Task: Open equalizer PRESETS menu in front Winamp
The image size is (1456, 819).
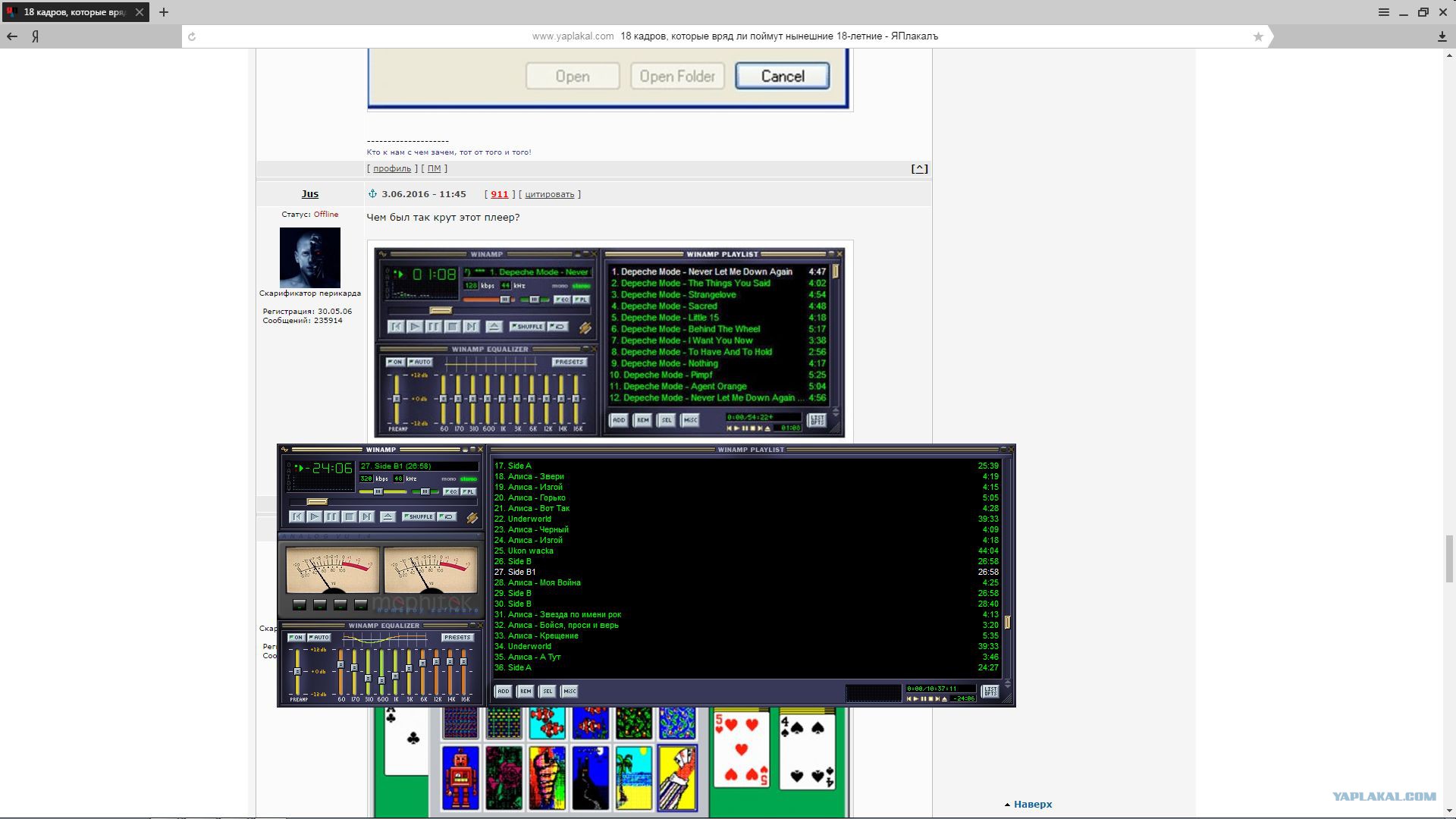Action: click(x=457, y=638)
